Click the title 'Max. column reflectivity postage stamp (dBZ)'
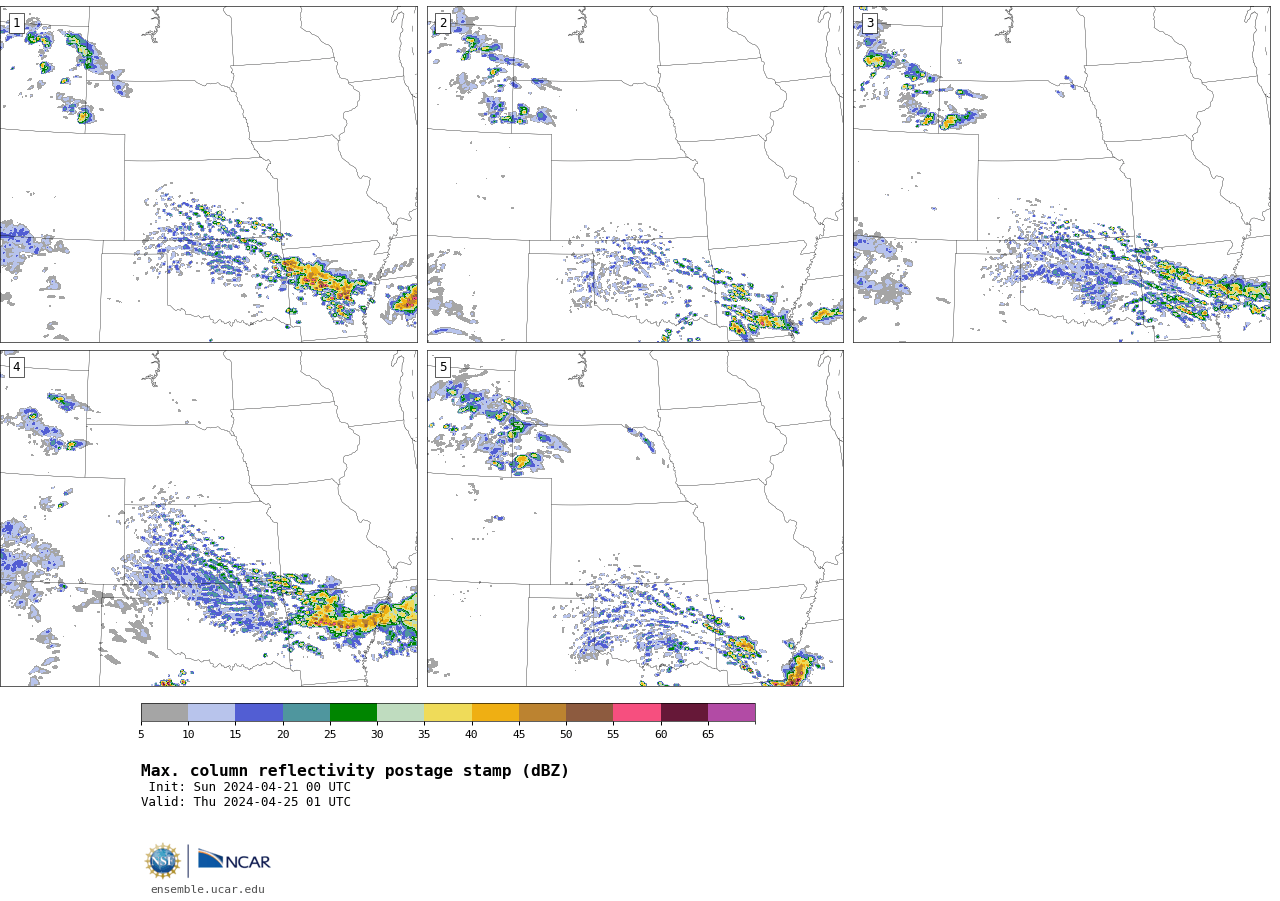The height and width of the screenshot is (901, 1280). pyautogui.click(x=355, y=771)
